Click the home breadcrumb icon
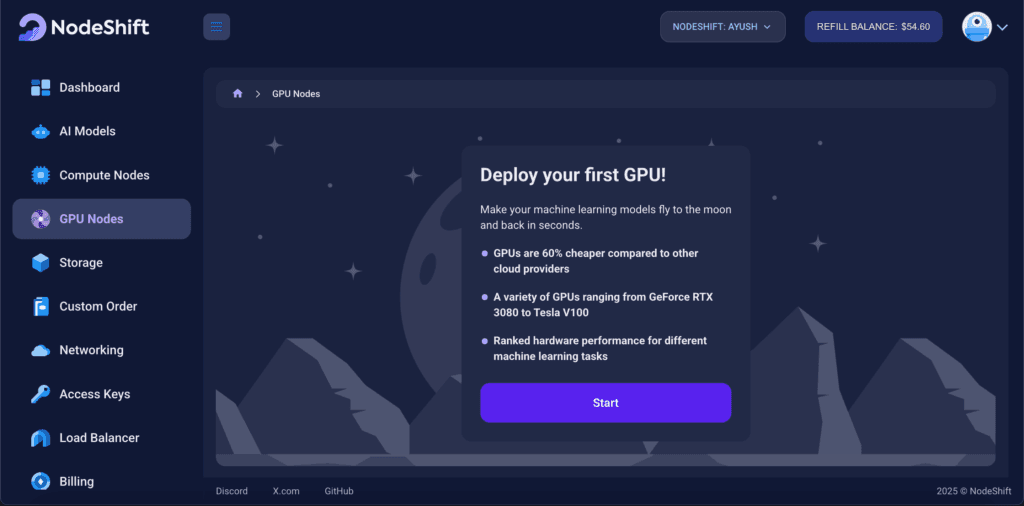Viewport: 1024px width, 506px height. pyautogui.click(x=238, y=93)
